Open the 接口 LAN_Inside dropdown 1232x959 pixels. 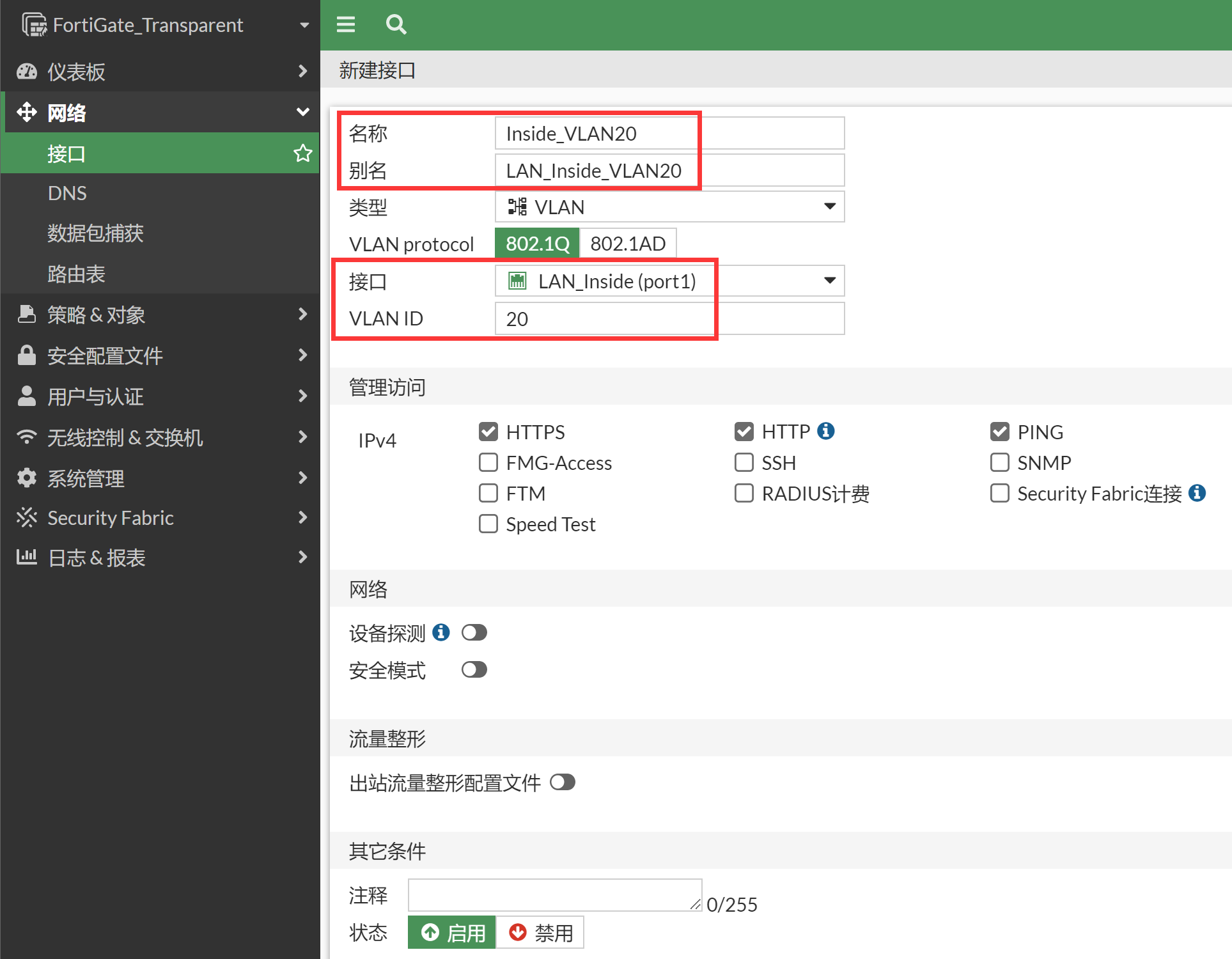click(669, 281)
